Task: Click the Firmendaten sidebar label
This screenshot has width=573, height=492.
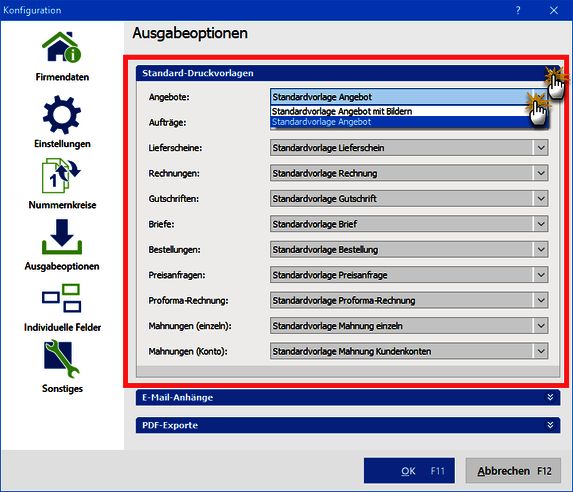Action: click(62, 77)
